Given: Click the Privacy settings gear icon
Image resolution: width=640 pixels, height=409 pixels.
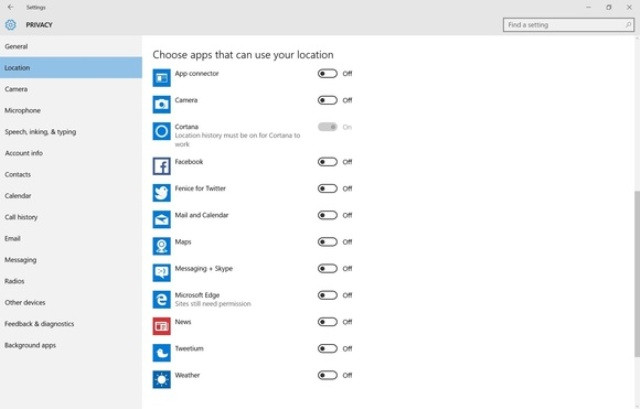Looking at the screenshot, I should click(x=11, y=25).
